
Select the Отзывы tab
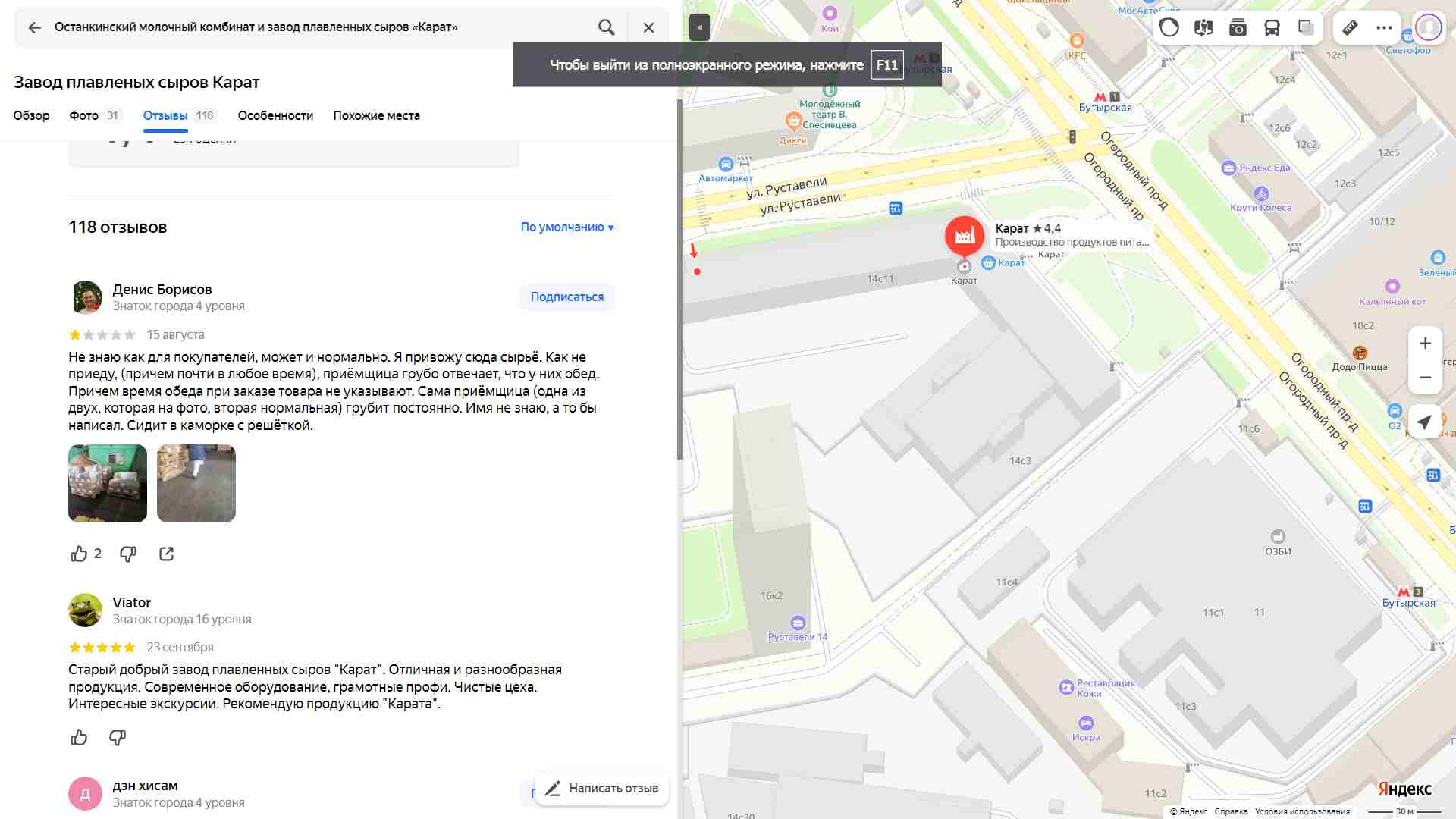180,115
